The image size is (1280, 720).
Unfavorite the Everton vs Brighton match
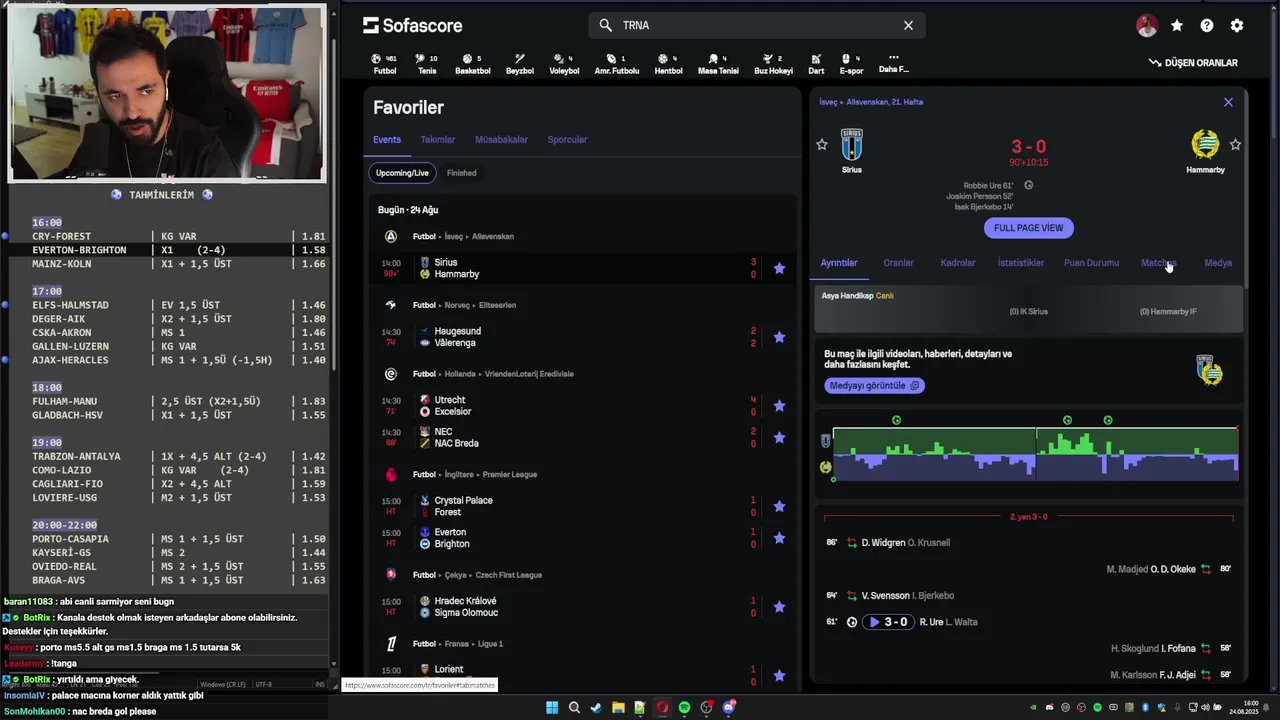pyautogui.click(x=779, y=538)
